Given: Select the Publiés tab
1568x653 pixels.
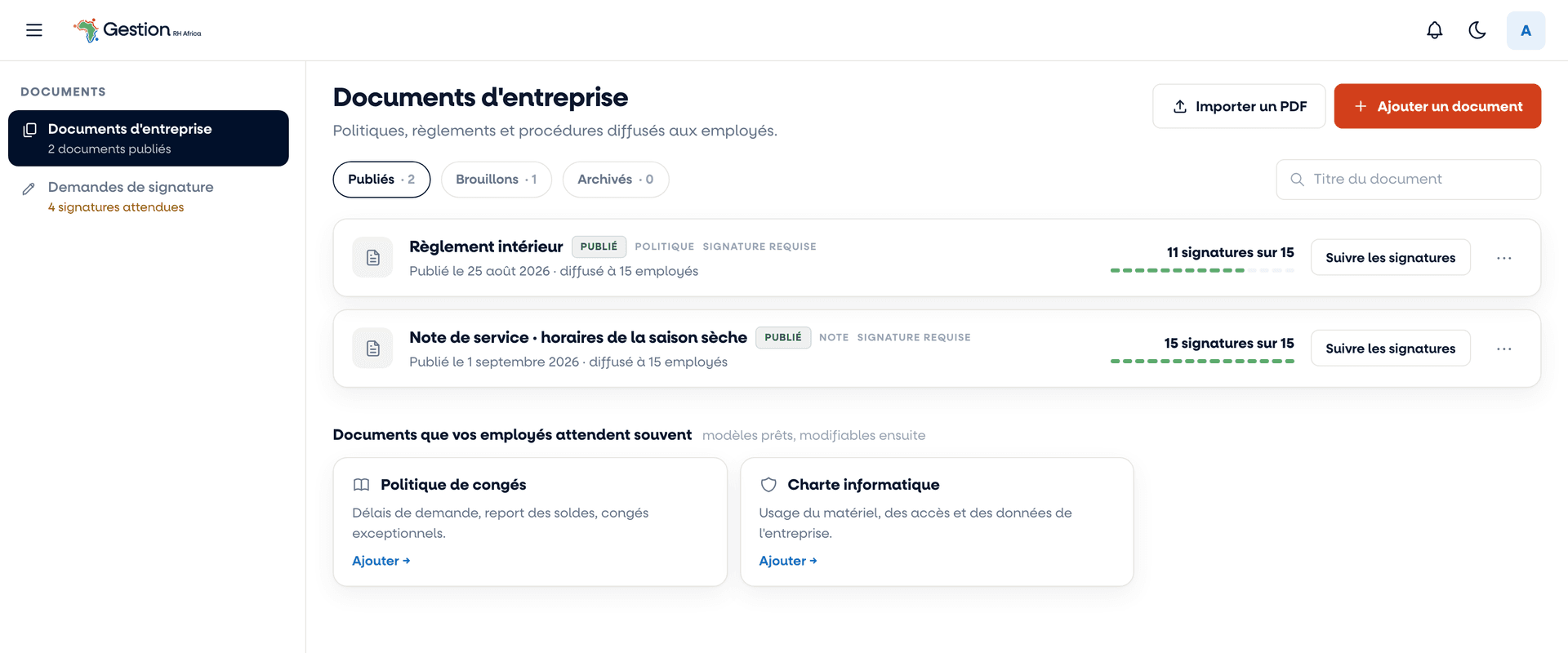Looking at the screenshot, I should [381, 180].
